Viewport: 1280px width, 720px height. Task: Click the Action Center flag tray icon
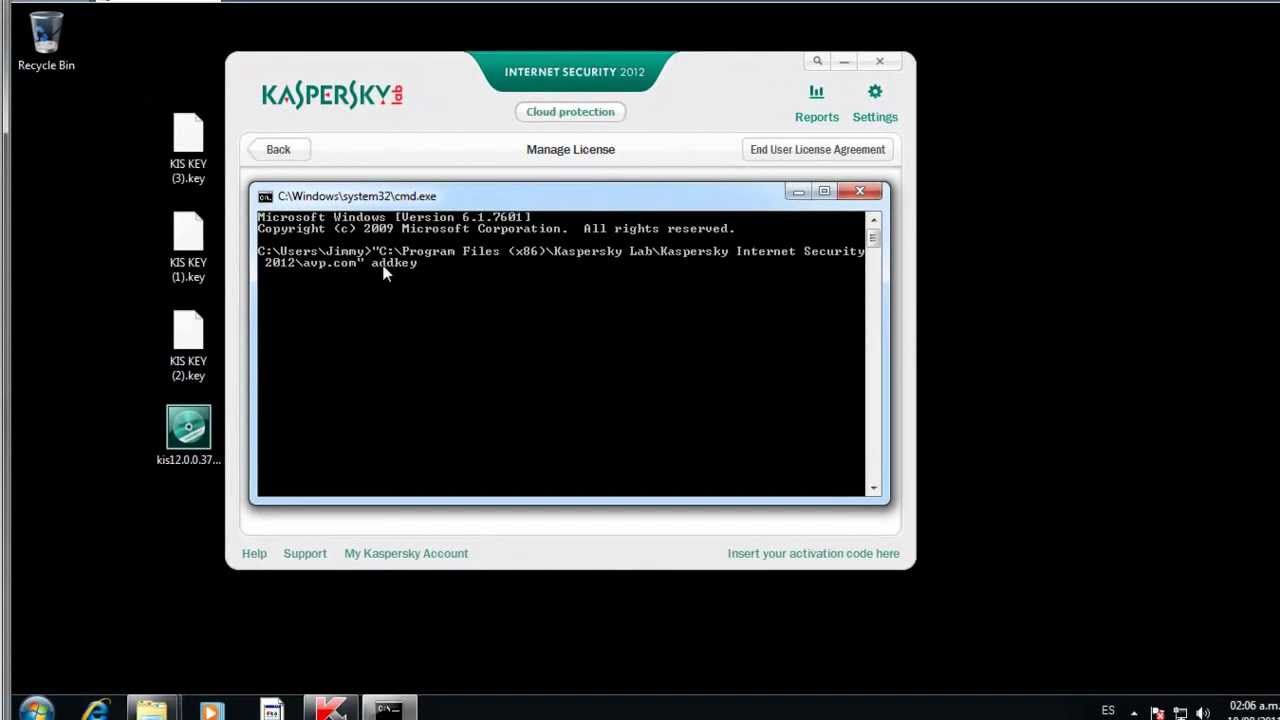coord(1157,713)
